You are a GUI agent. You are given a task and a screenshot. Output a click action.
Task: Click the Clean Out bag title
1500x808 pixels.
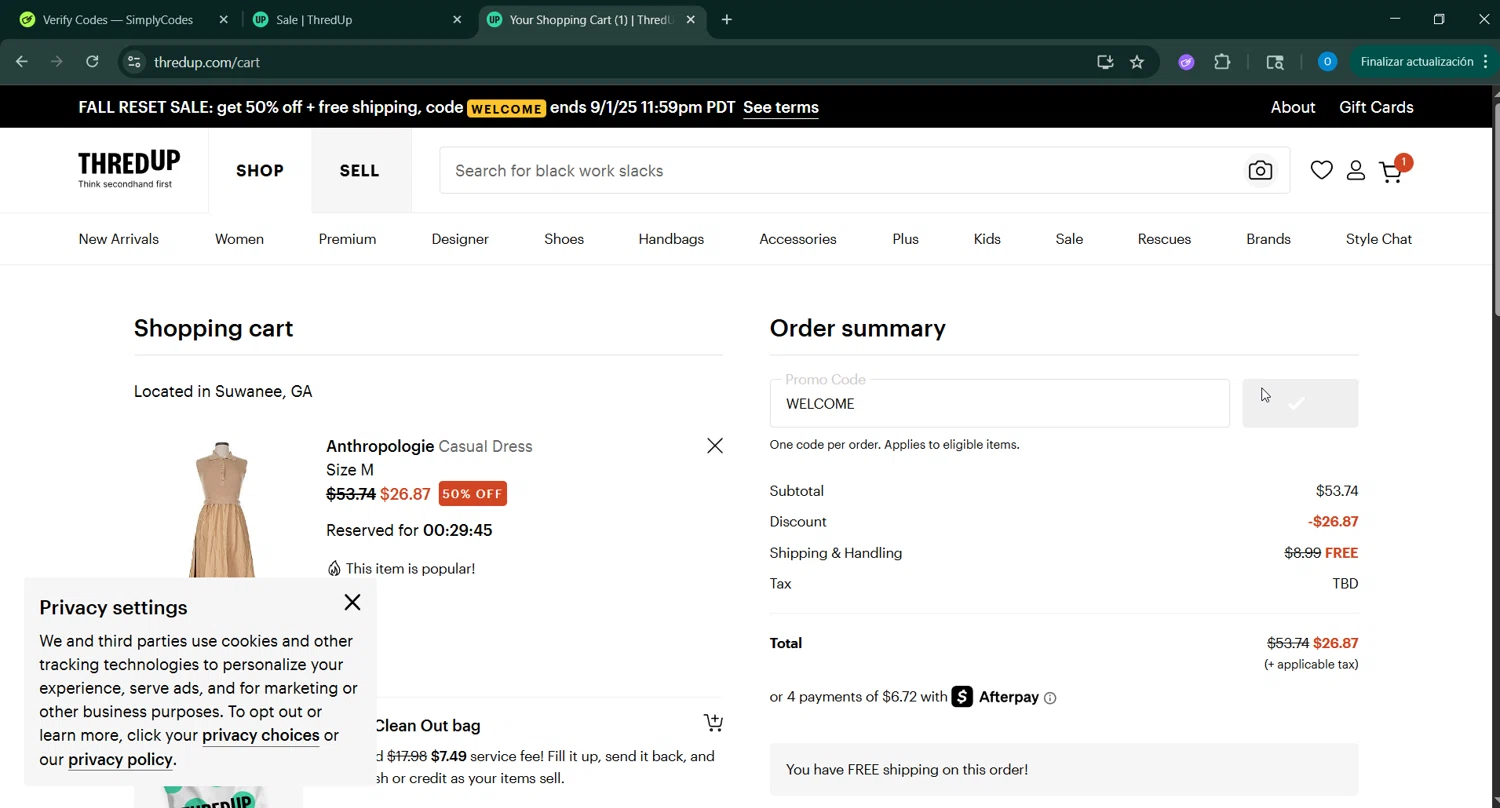coord(427,726)
